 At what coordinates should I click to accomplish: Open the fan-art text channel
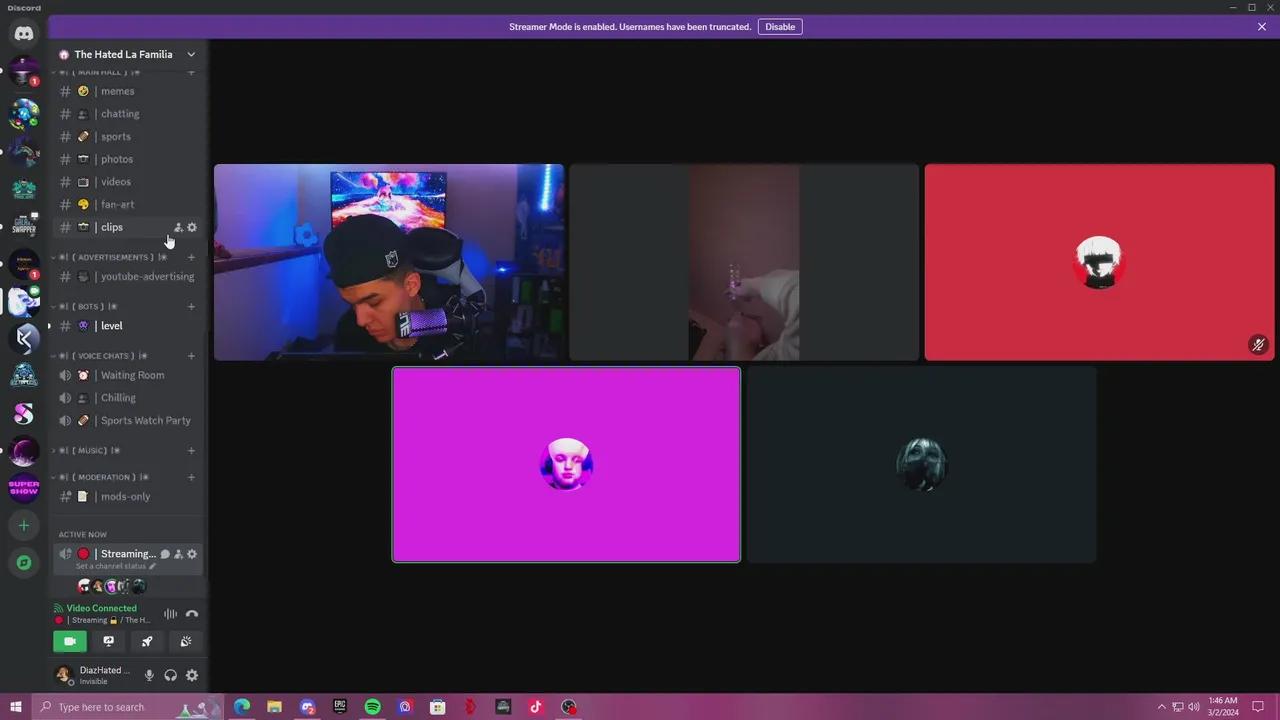point(128,204)
